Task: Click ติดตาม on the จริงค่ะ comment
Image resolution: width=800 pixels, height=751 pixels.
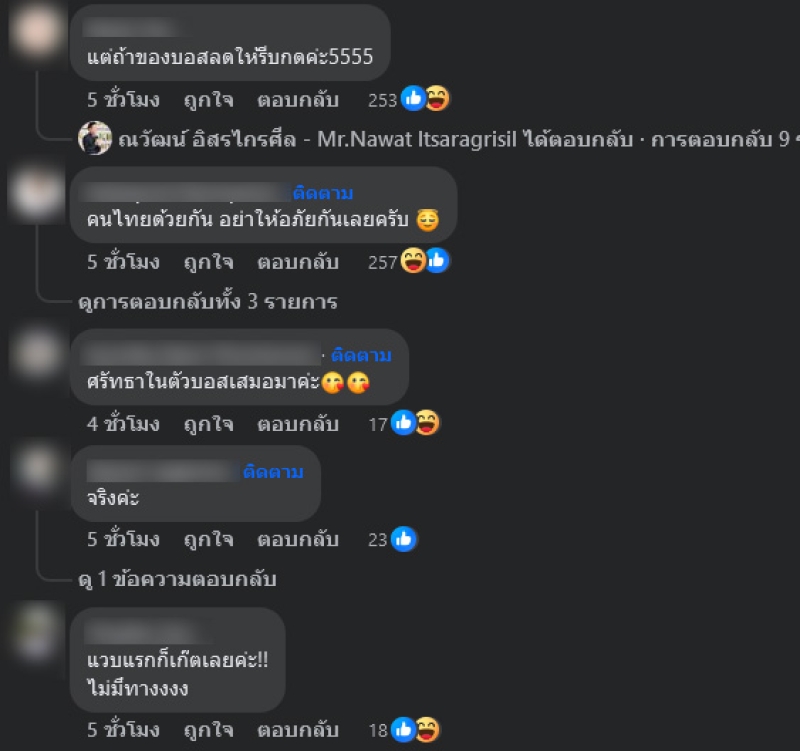Action: point(273,471)
